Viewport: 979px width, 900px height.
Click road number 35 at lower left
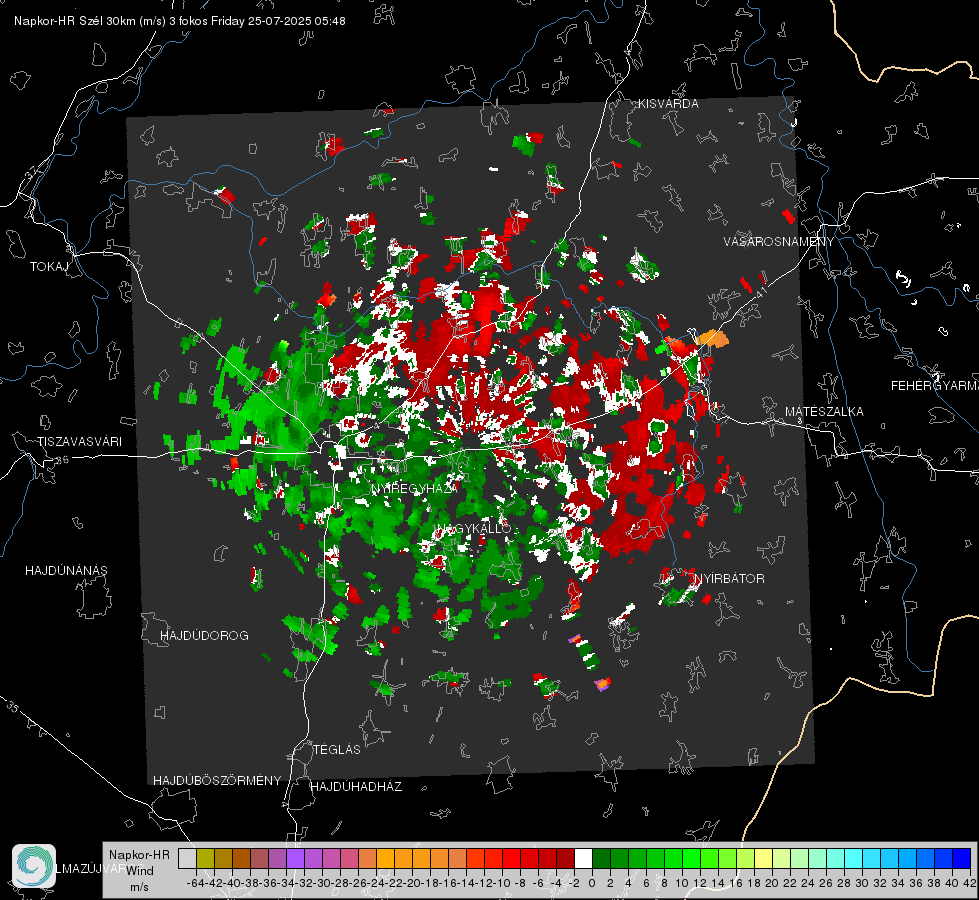[12, 706]
